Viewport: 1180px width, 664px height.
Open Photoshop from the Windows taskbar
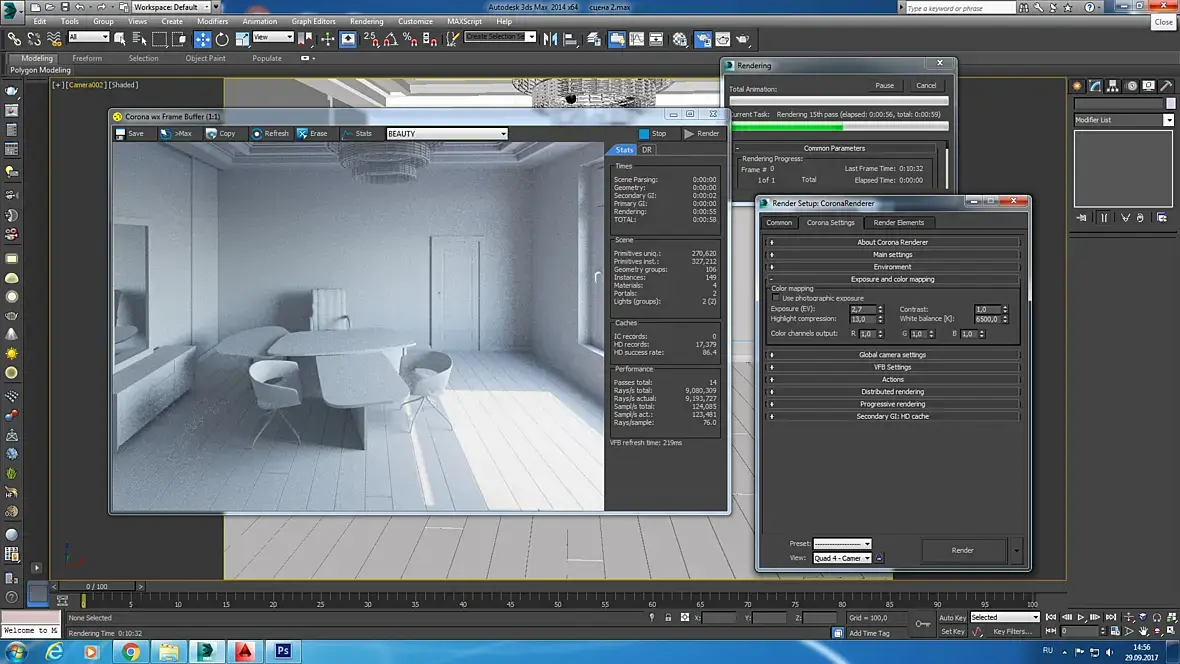click(x=283, y=651)
